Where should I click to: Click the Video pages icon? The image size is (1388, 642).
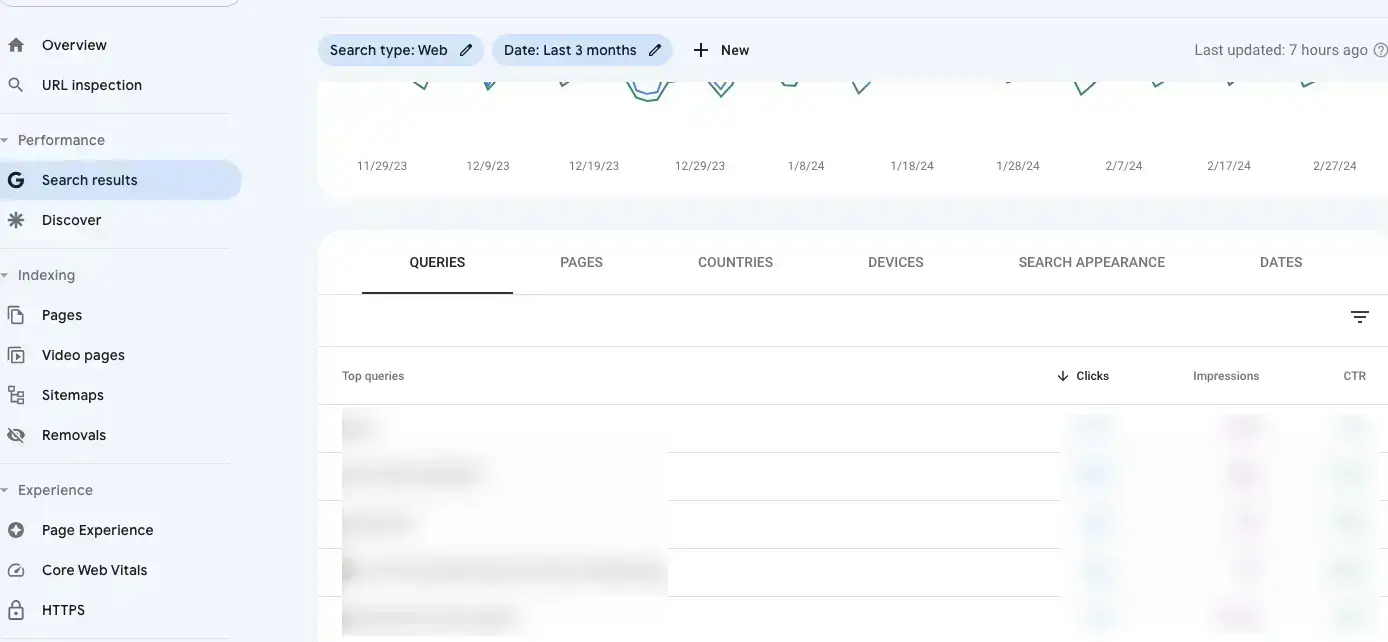(16, 355)
